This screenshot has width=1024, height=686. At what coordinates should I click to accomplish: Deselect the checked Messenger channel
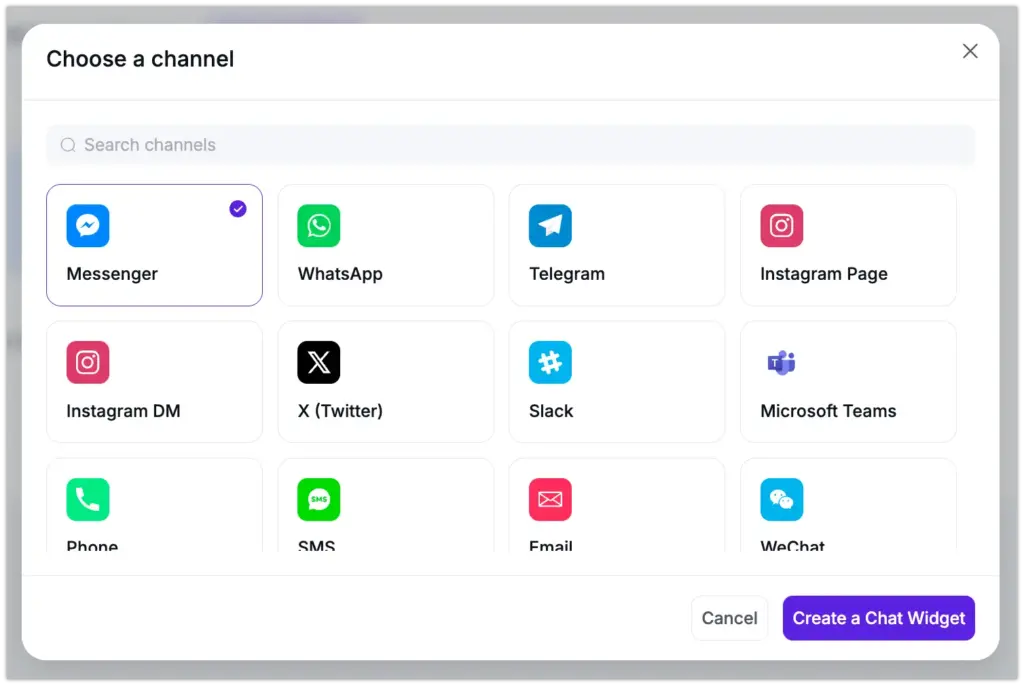pyautogui.click(x=154, y=245)
